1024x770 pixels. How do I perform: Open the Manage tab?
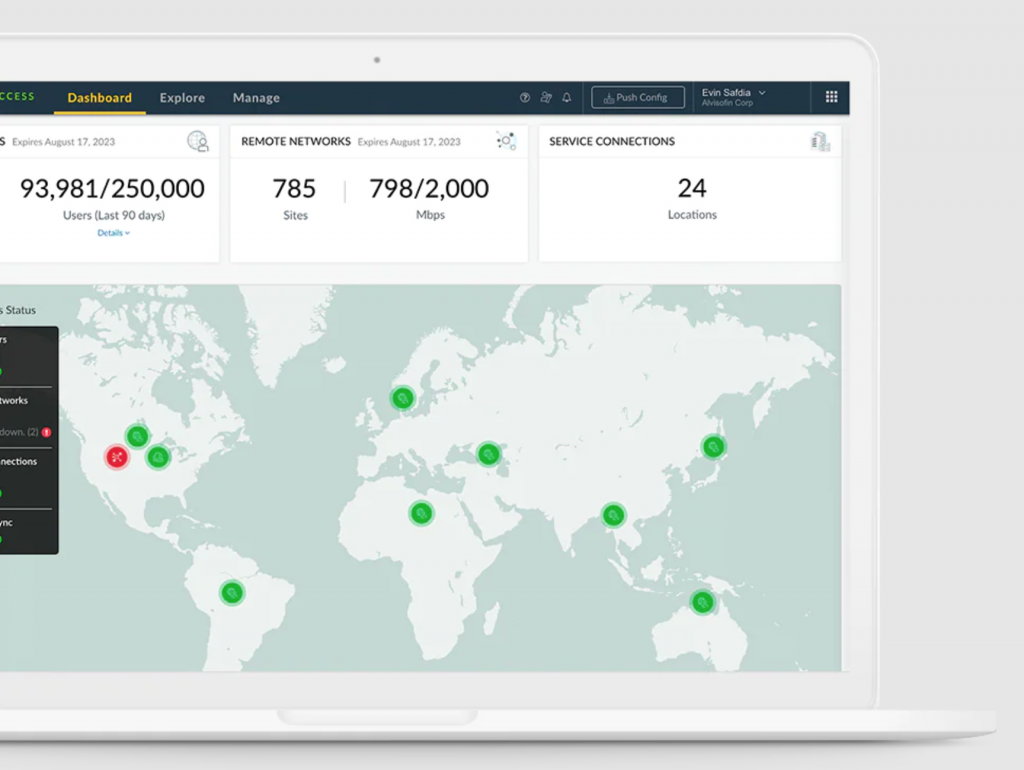[x=256, y=98]
